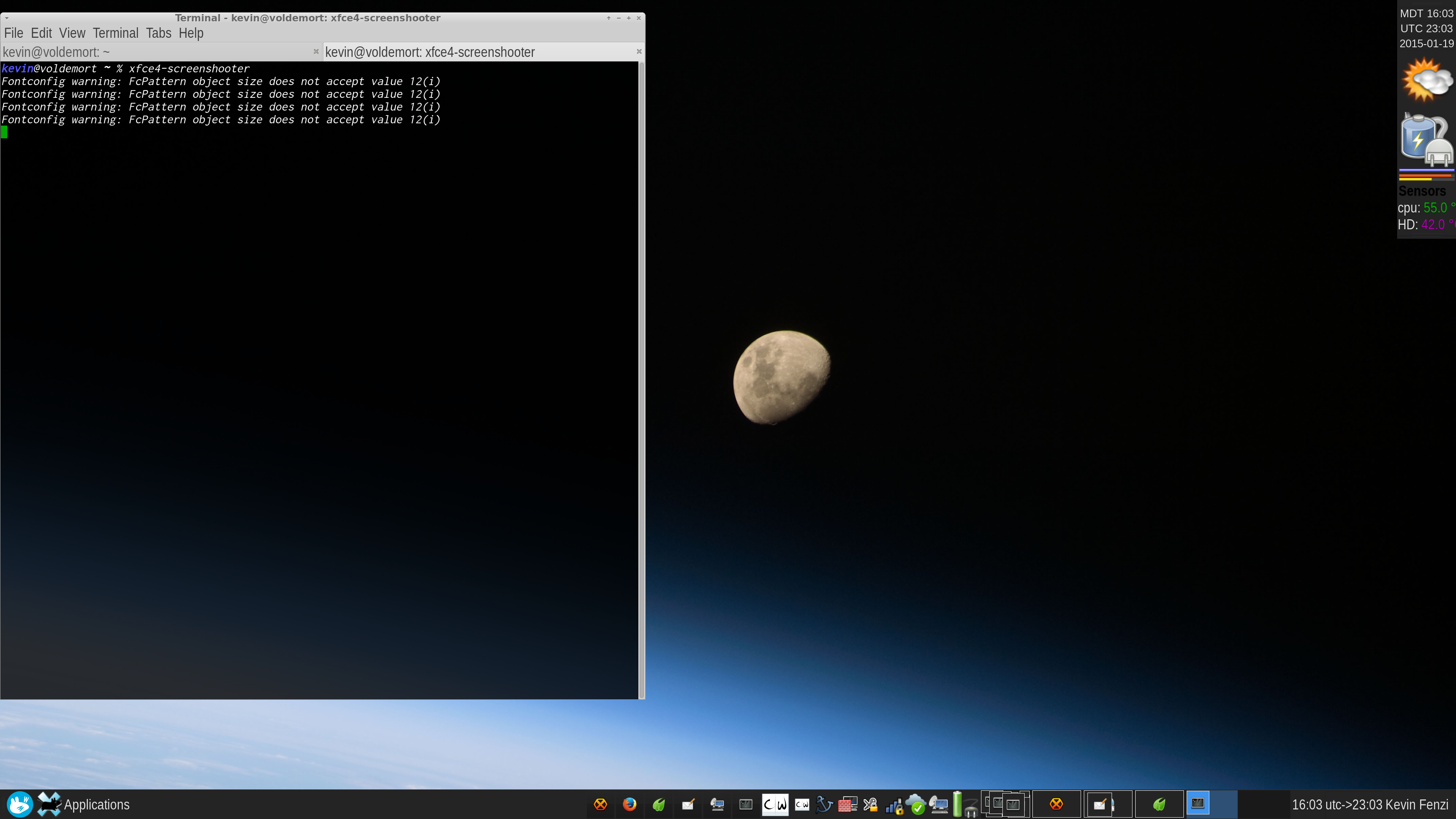Click the Xfce mouse logo panel icon
Viewport: 1456px width, 819px height.
coord(20,804)
